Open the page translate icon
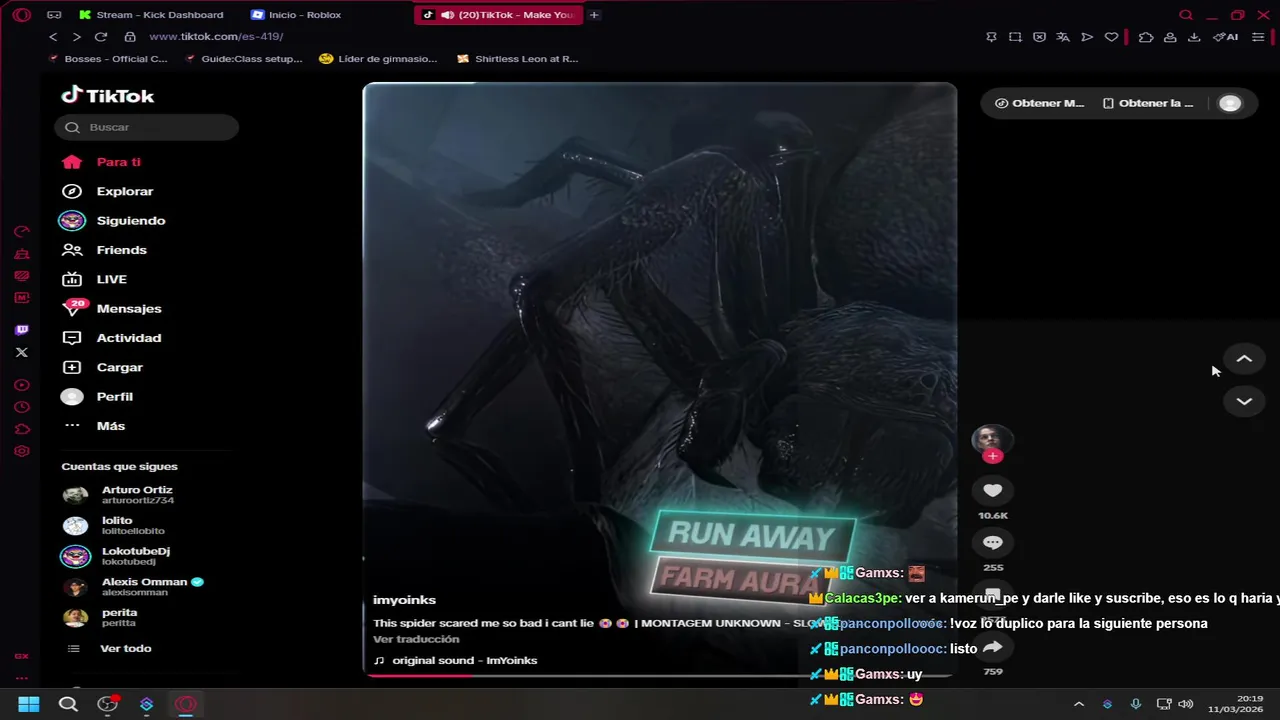1280x720 pixels. (1063, 37)
